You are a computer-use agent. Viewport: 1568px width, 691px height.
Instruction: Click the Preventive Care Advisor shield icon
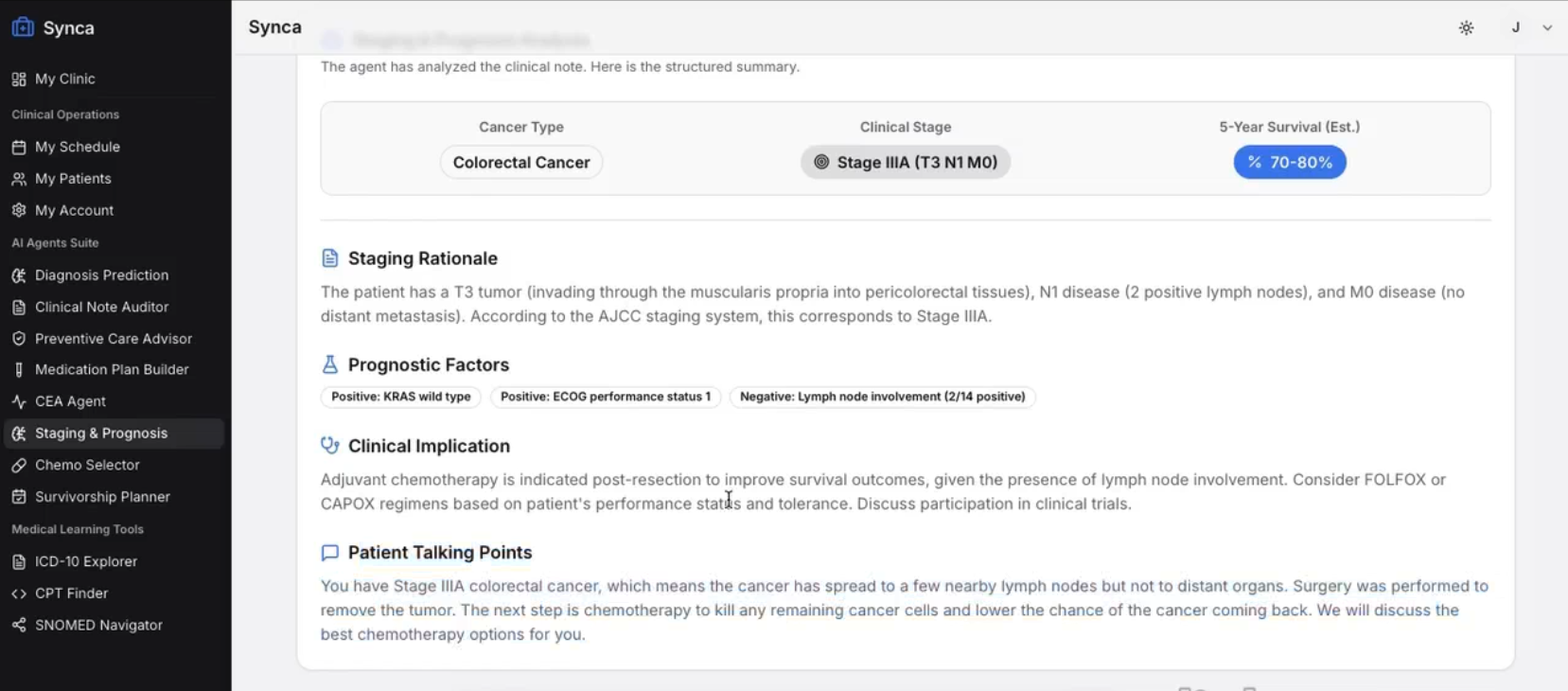(x=19, y=338)
